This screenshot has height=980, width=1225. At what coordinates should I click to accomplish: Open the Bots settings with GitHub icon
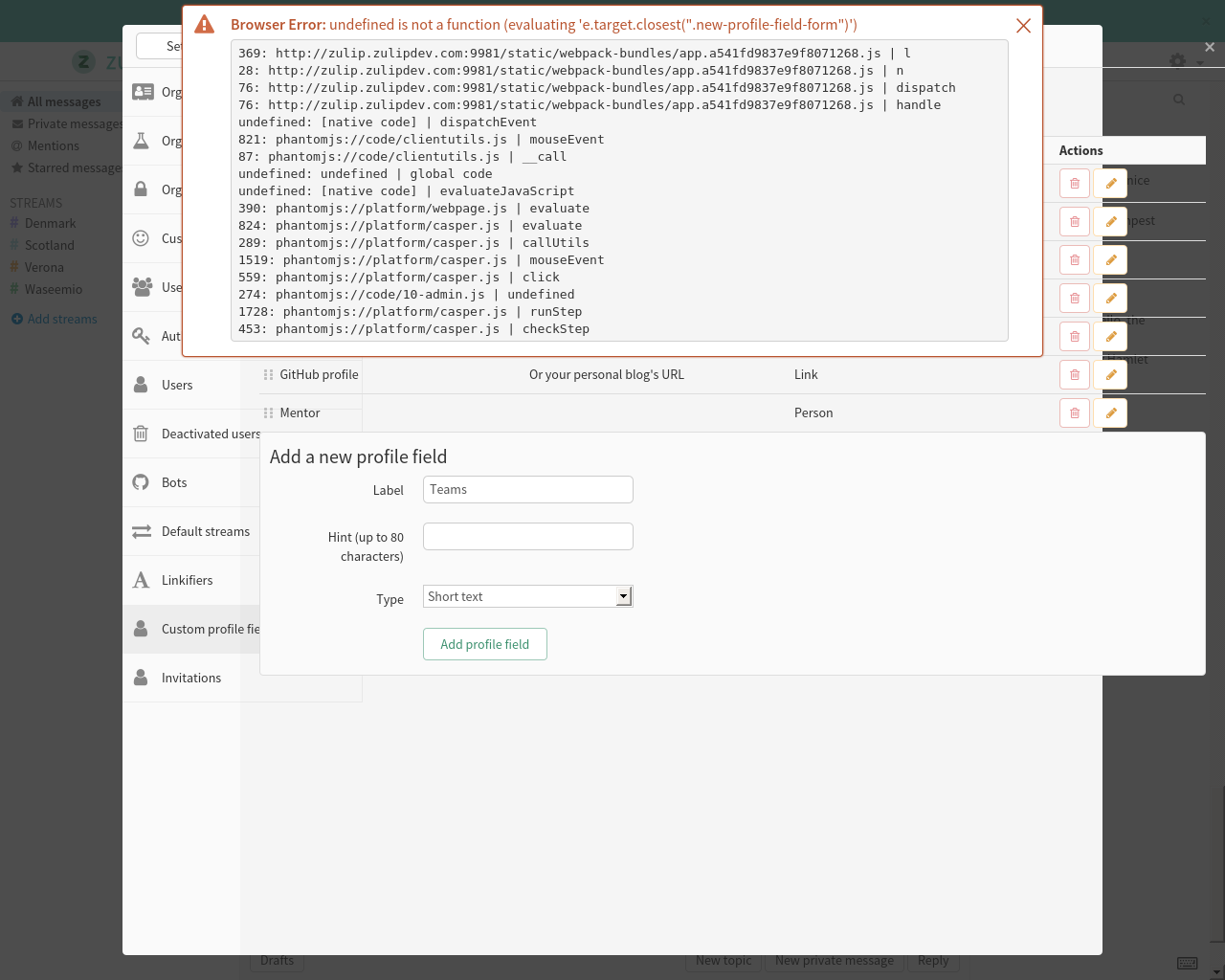[x=175, y=482]
